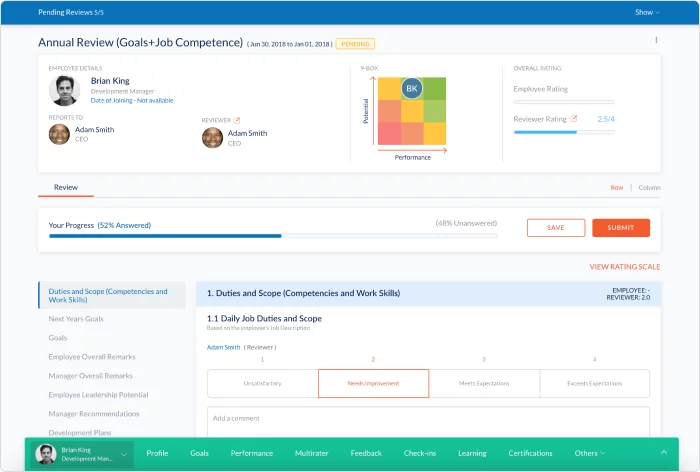The image size is (700, 472).
Task: Select Manager Overall Remarks in sidebar
Action: pyautogui.click(x=91, y=376)
